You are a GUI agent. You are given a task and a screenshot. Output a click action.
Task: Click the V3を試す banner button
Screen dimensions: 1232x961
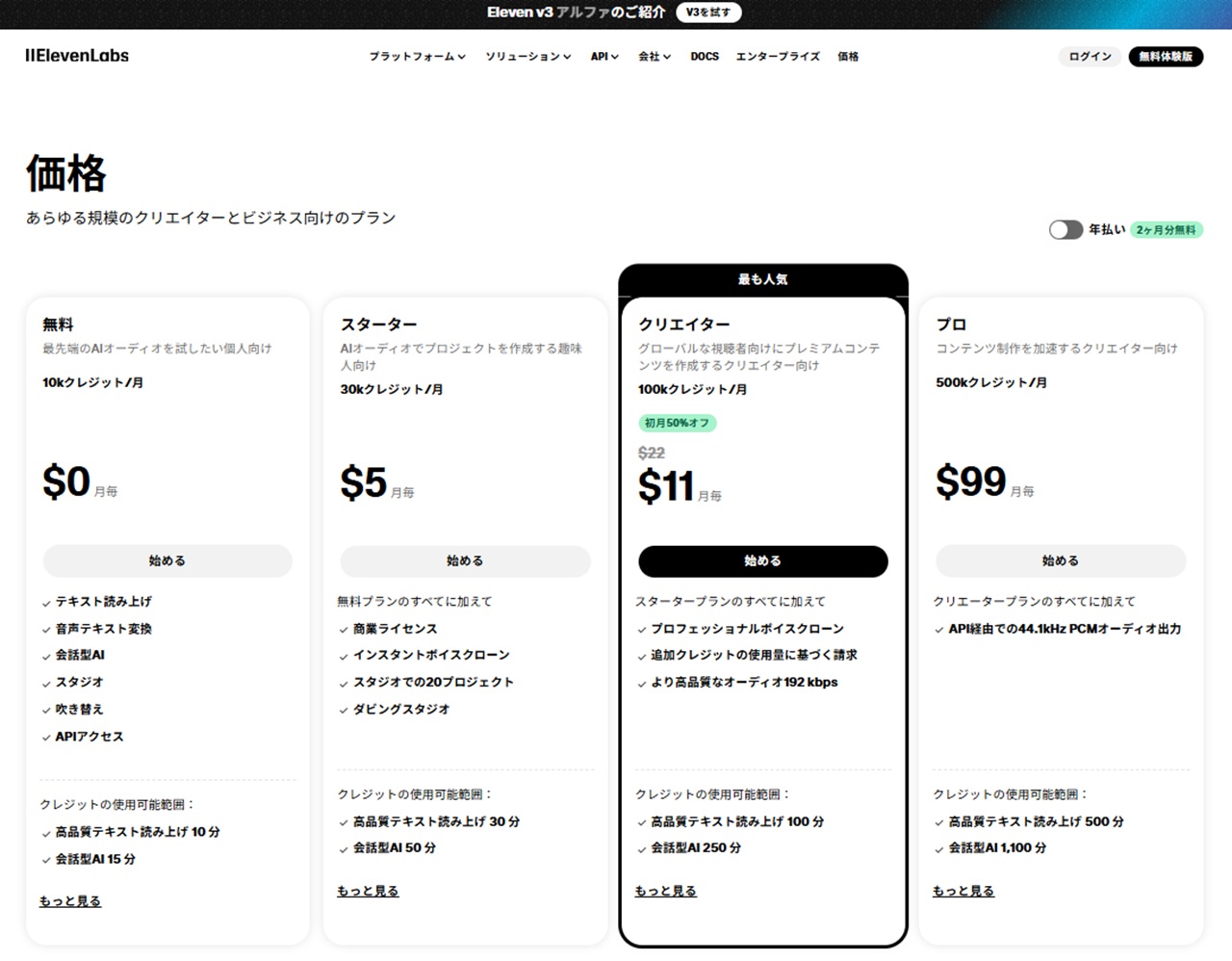pos(708,13)
